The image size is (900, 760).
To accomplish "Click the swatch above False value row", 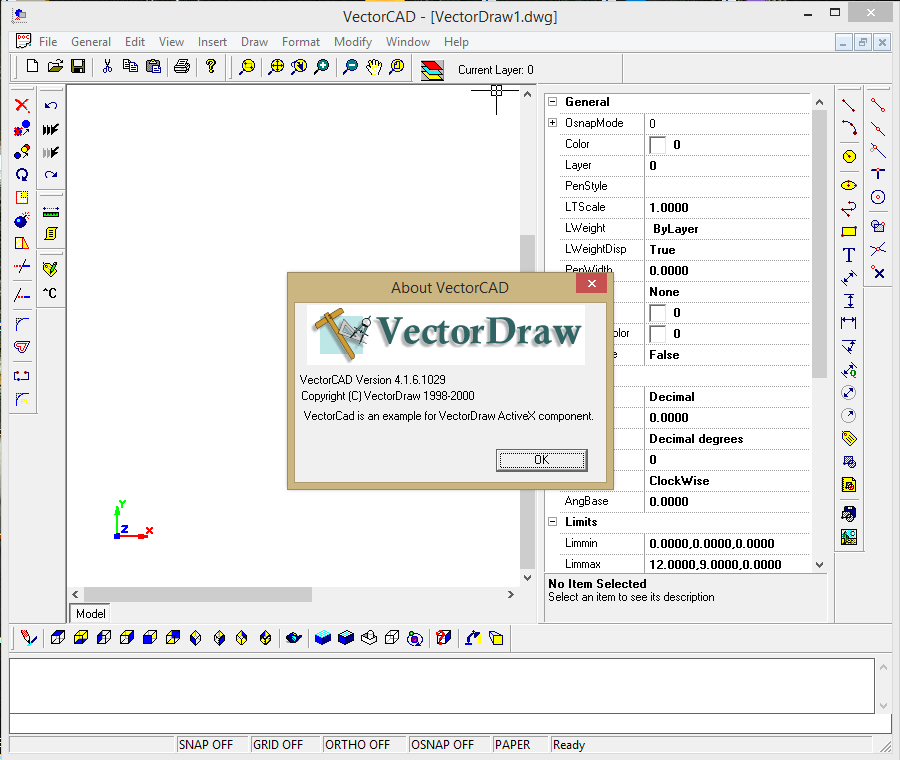I will 657,334.
